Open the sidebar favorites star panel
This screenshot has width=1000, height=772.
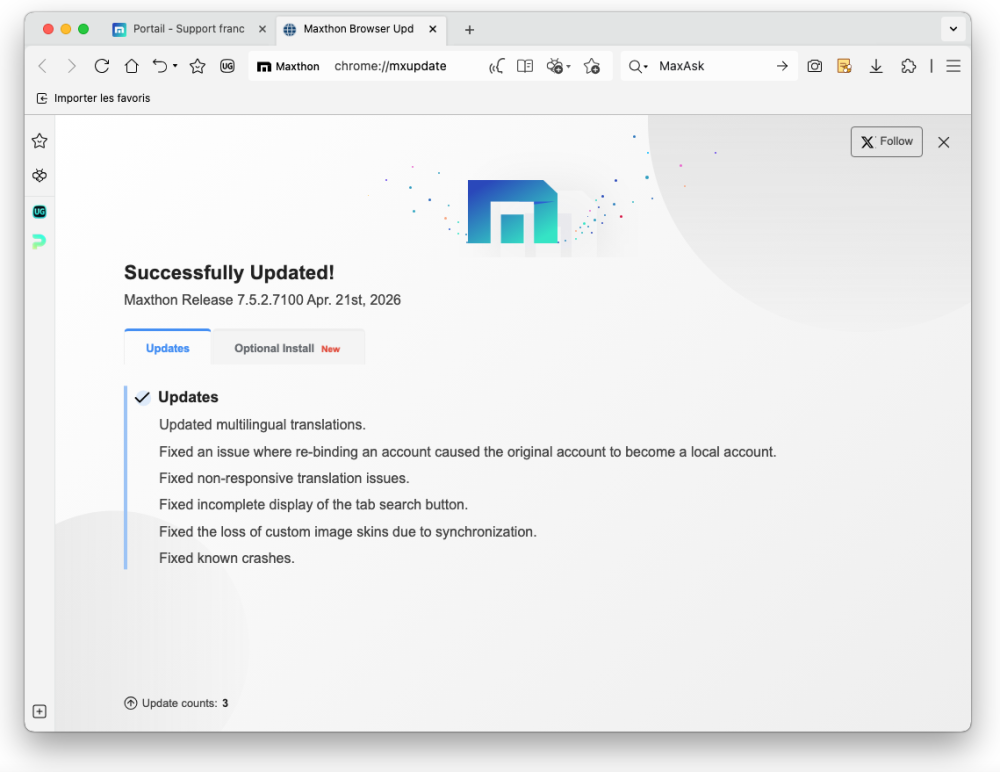pos(40,141)
